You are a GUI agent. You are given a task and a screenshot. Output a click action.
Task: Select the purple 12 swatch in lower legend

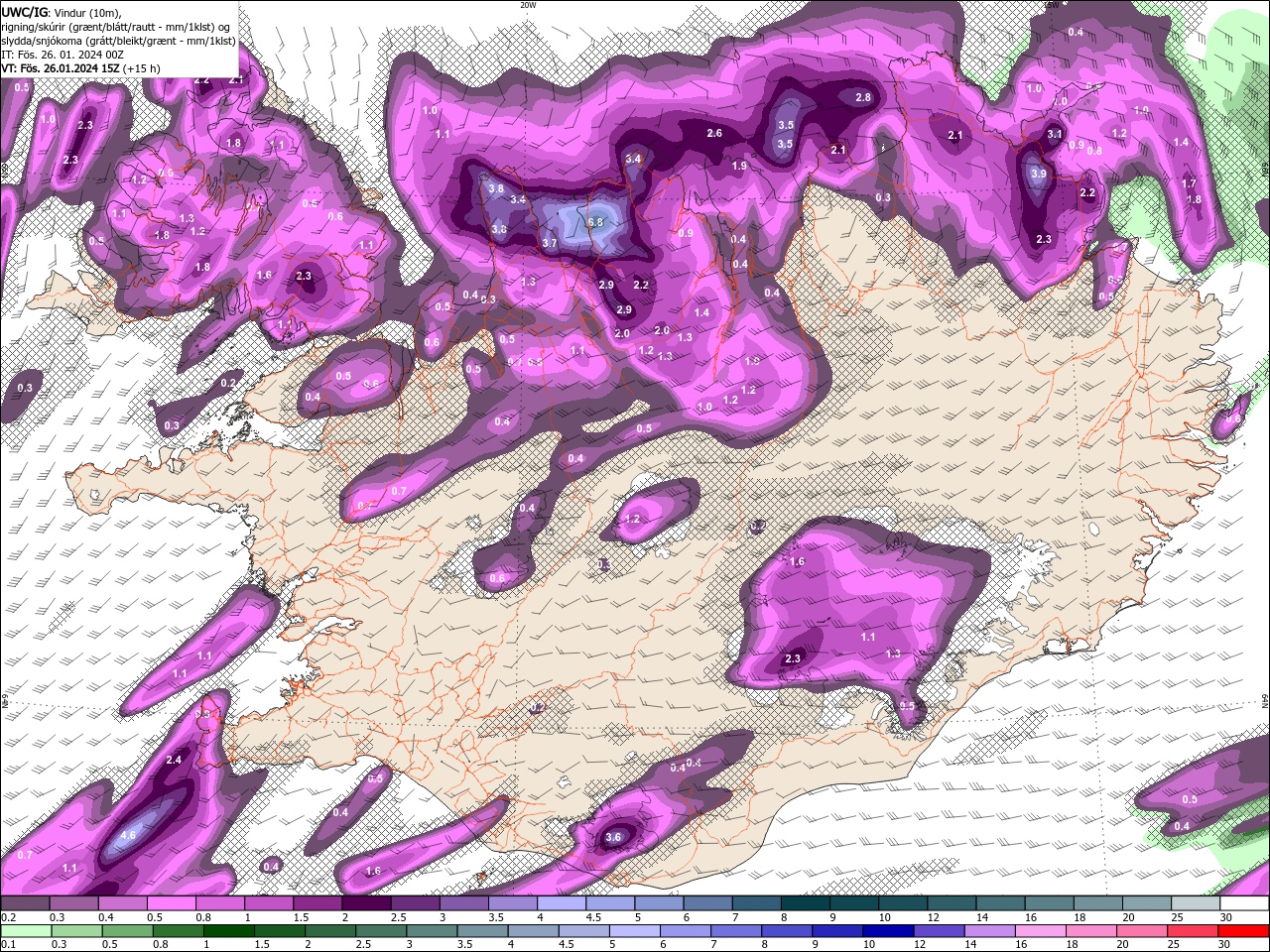point(938,931)
